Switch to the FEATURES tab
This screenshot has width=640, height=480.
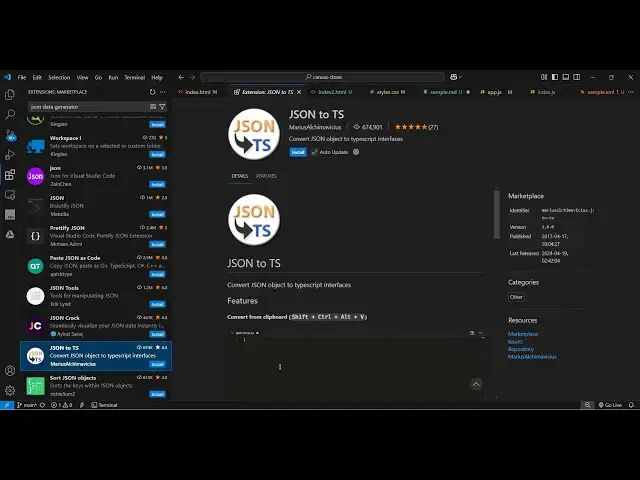point(266,176)
